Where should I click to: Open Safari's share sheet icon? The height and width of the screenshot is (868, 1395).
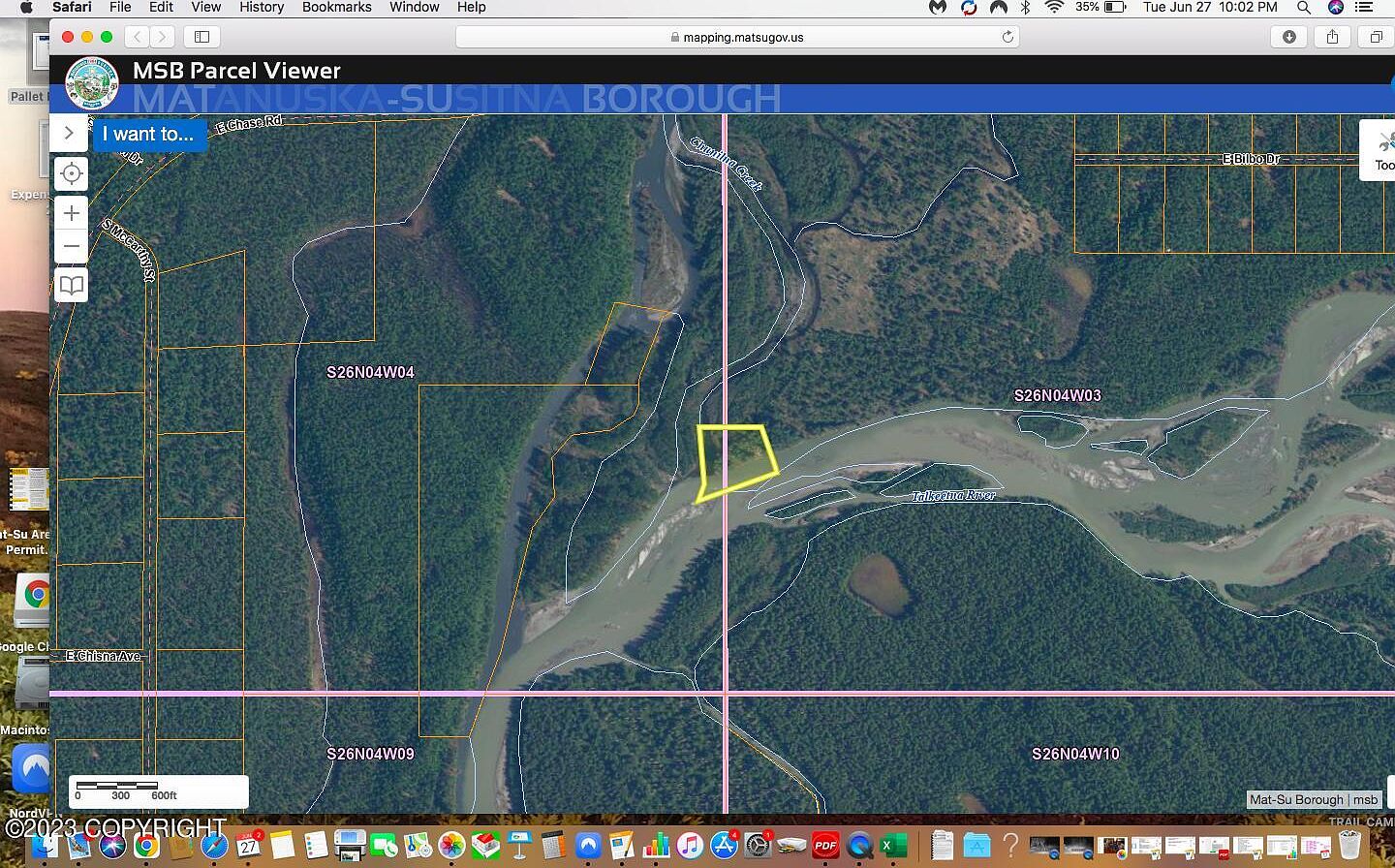click(x=1332, y=37)
